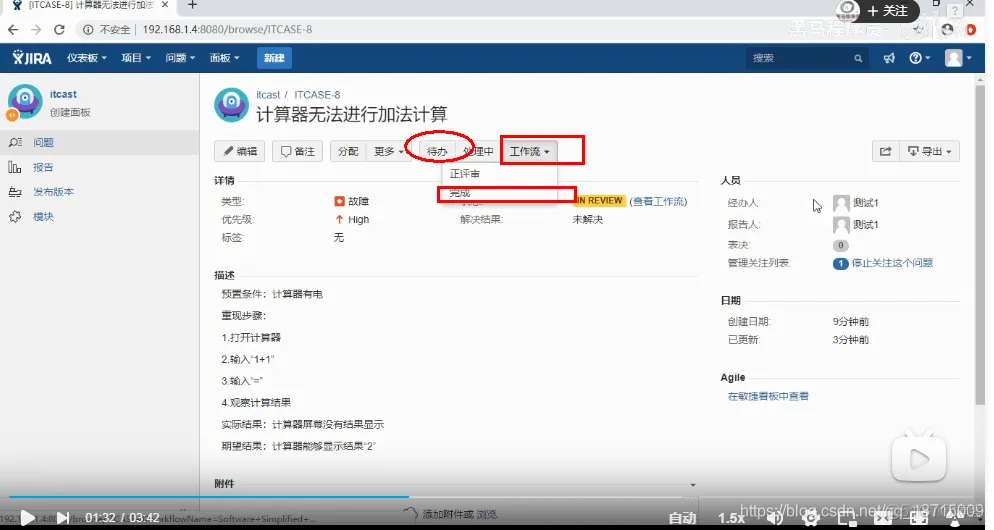Click the High priority arrow icon
This screenshot has width=994, height=530.
coord(339,219)
